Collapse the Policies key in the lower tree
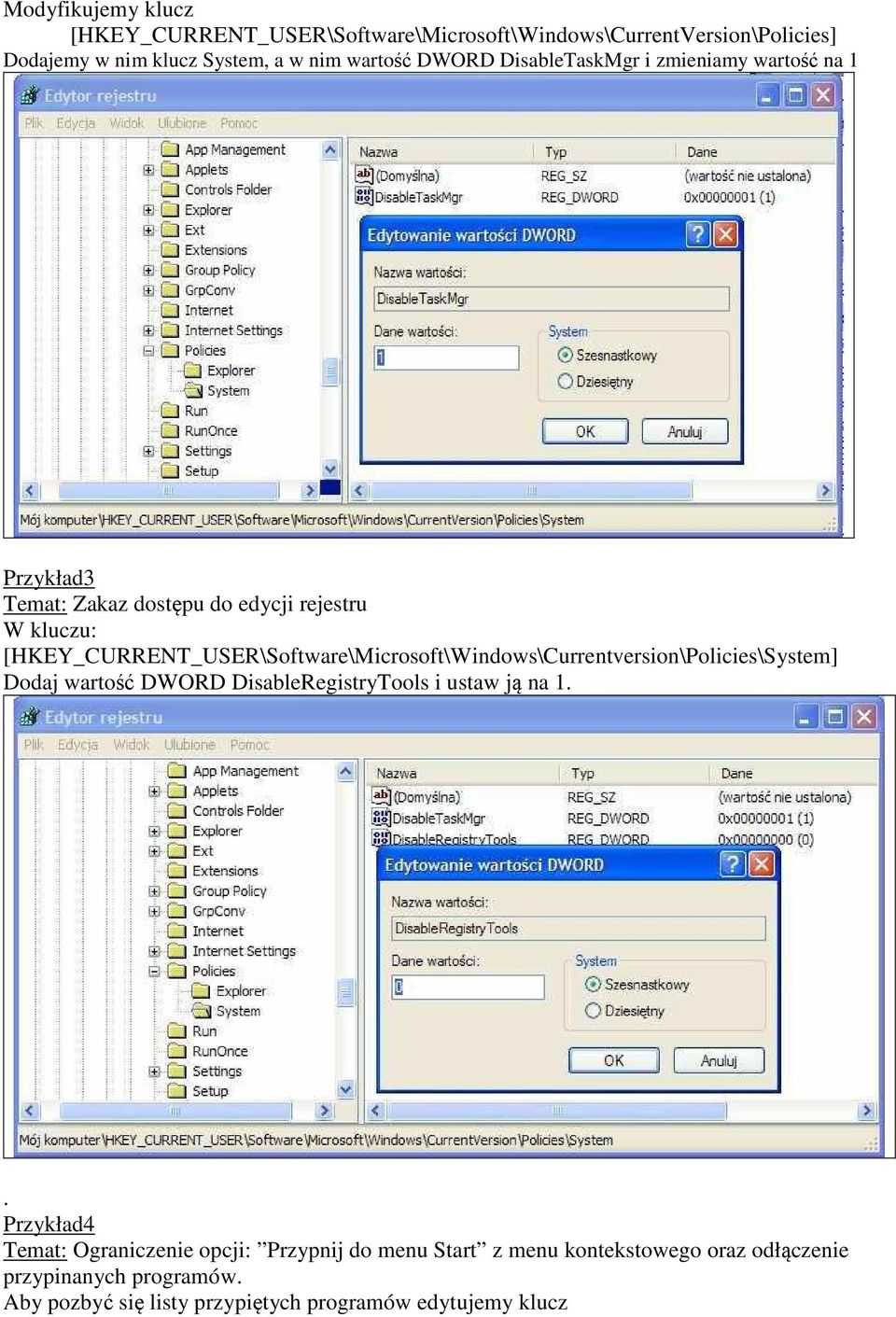The width and height of the screenshot is (896, 1317). (x=155, y=972)
